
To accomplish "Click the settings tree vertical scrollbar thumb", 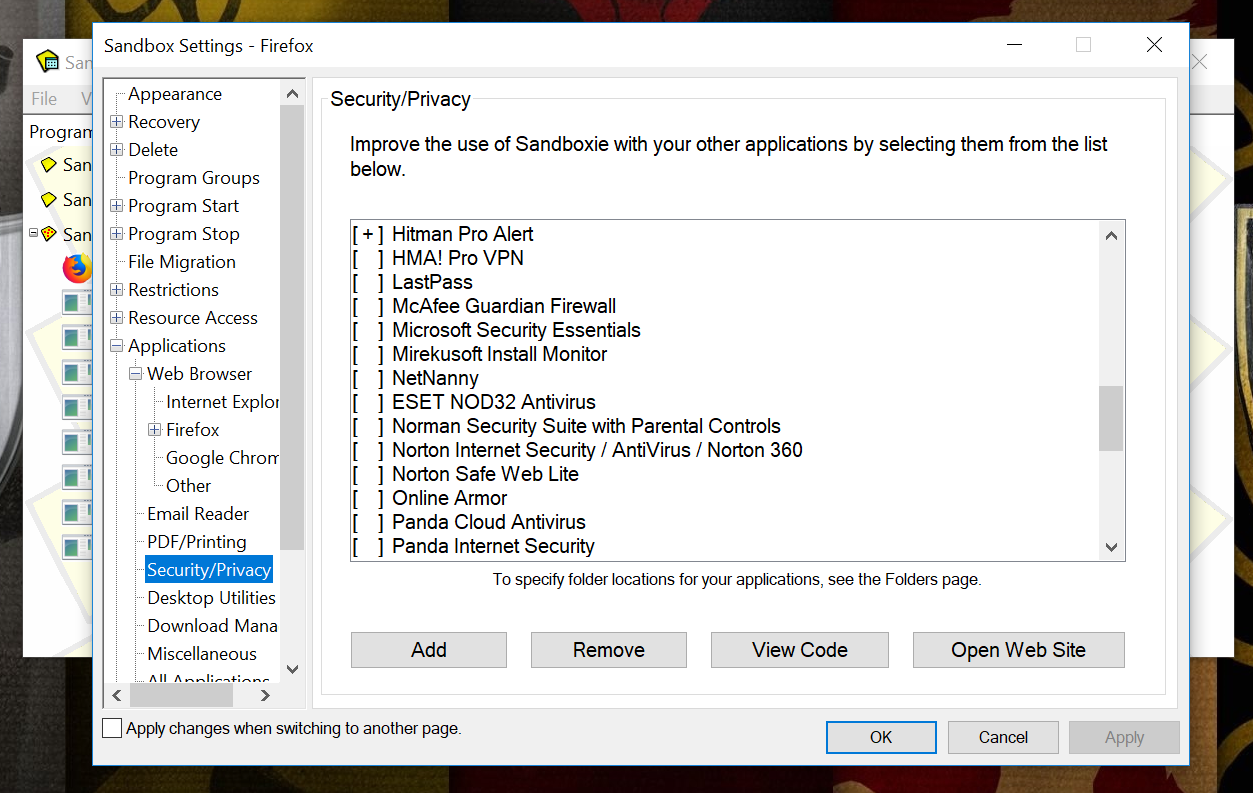I will pyautogui.click(x=292, y=327).
